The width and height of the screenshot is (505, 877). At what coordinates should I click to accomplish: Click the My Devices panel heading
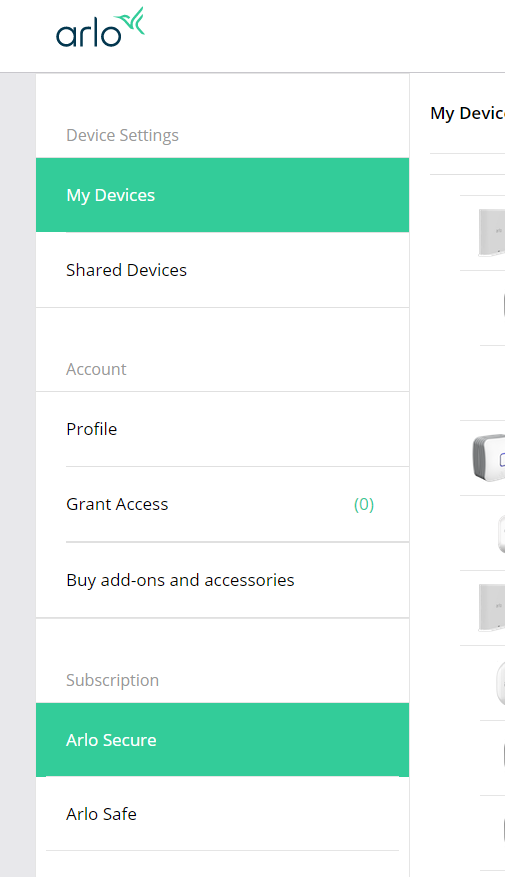[468, 113]
